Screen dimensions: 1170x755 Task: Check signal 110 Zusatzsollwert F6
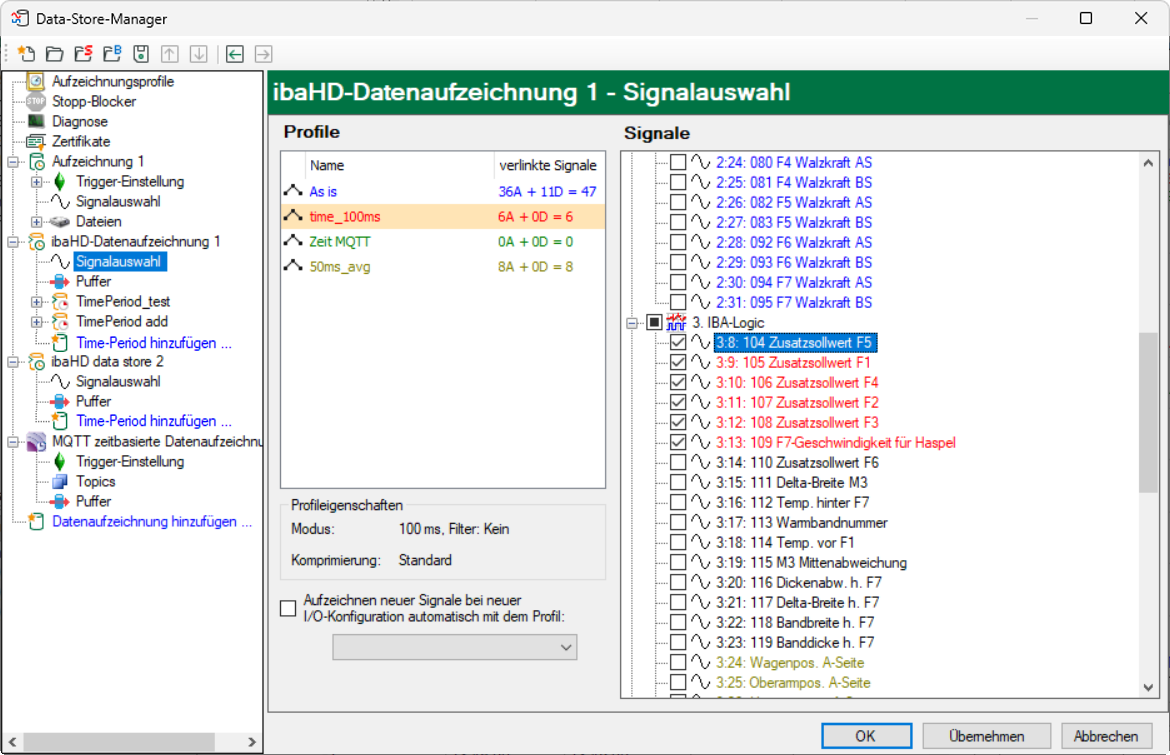pos(678,462)
